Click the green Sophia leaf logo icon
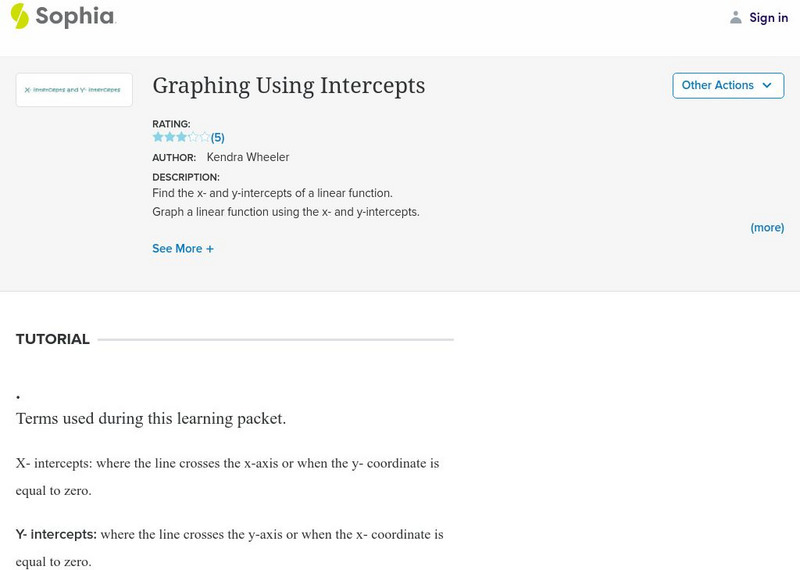This screenshot has height=570, width=800. point(20,16)
